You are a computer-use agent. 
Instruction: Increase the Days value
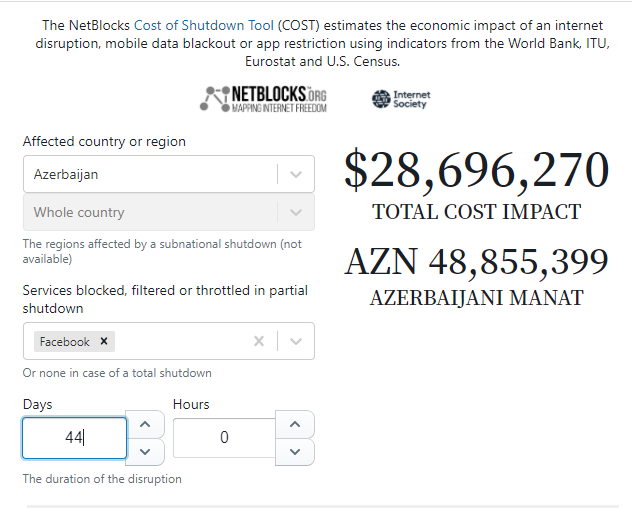click(145, 424)
